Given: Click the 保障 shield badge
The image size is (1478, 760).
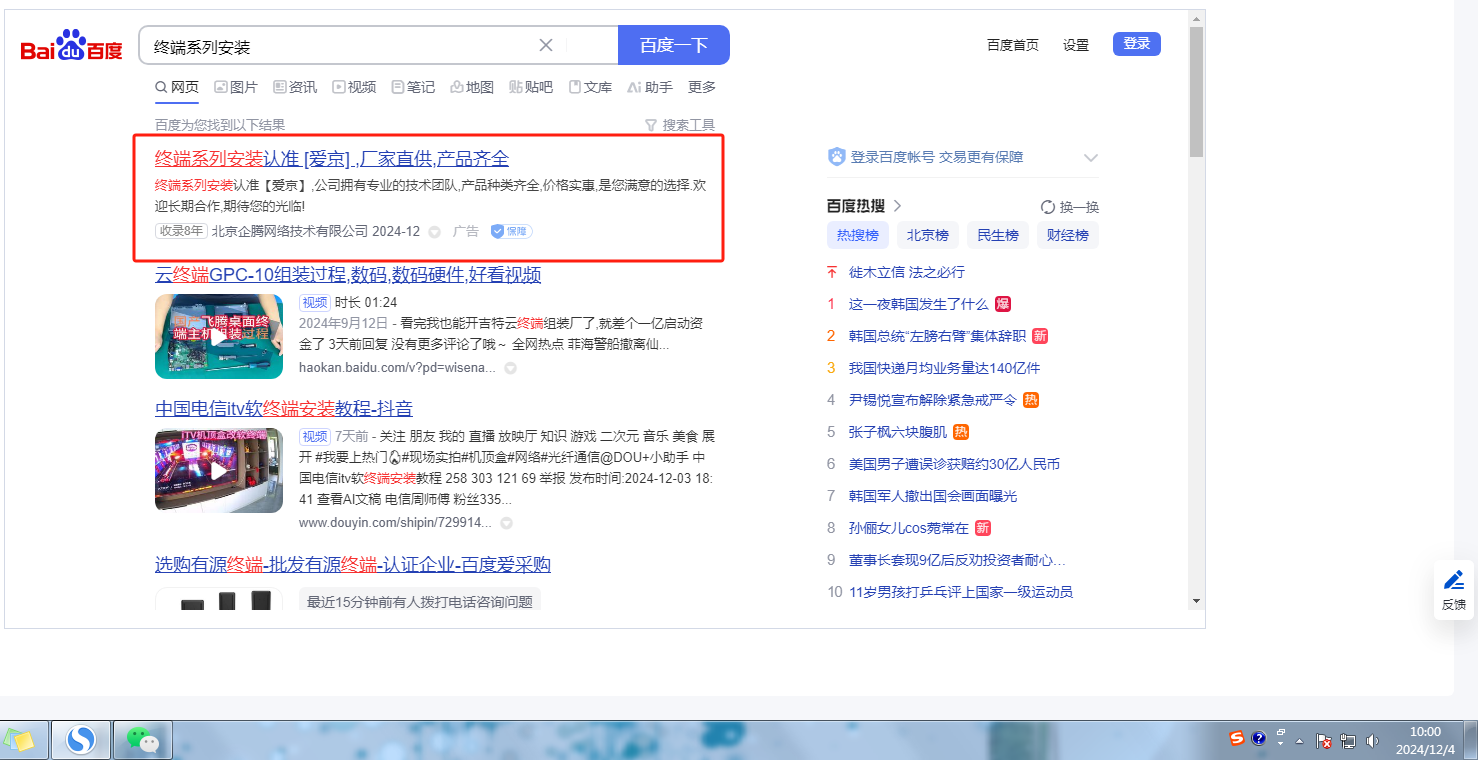Looking at the screenshot, I should 511,231.
